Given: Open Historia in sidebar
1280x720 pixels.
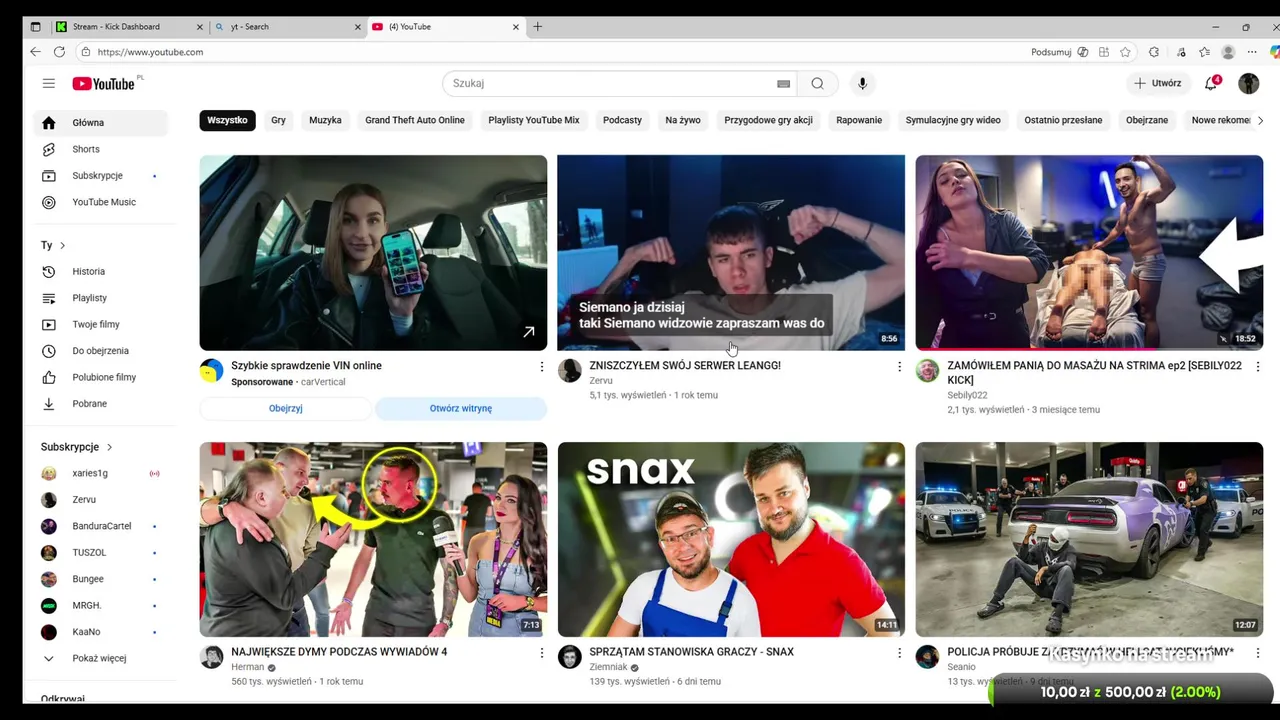Looking at the screenshot, I should (x=99, y=271).
